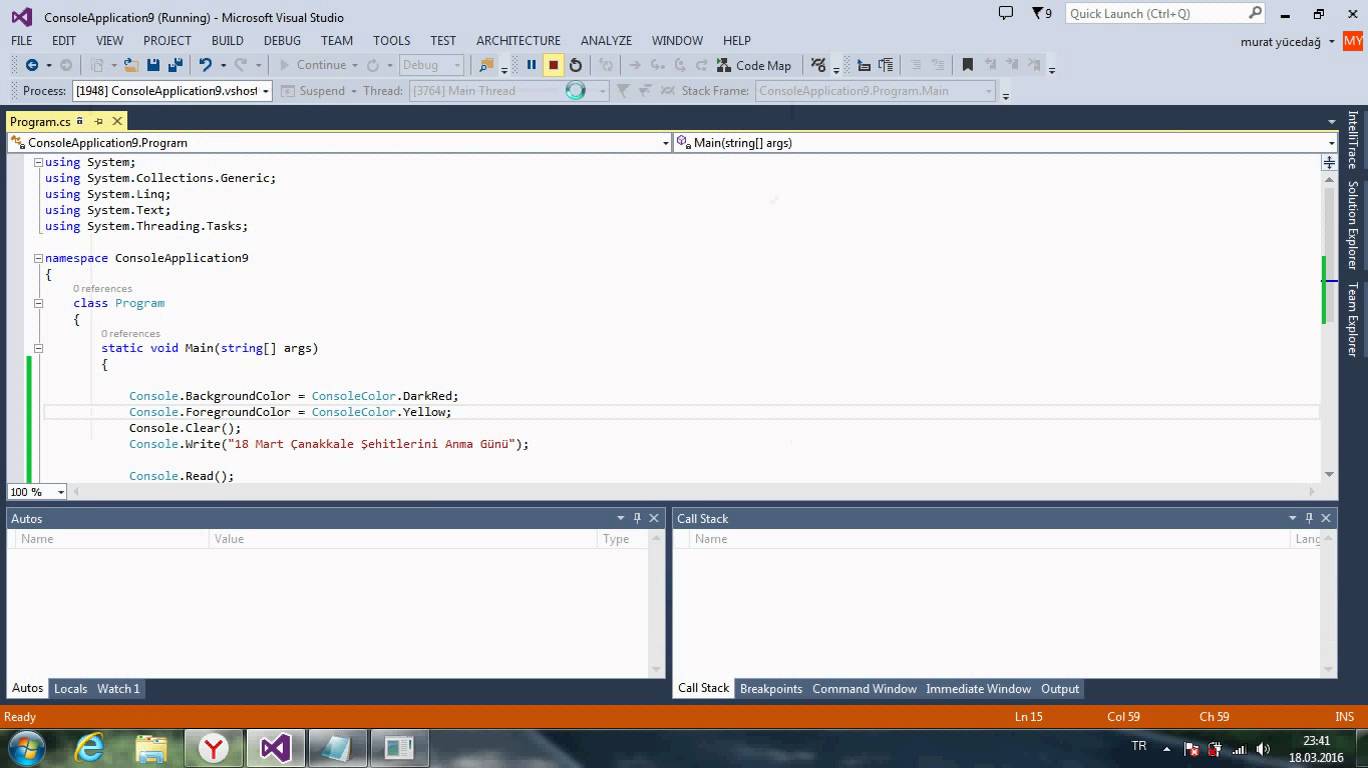Pause debugging with Break All
The height and width of the screenshot is (768, 1368).
tap(531, 64)
